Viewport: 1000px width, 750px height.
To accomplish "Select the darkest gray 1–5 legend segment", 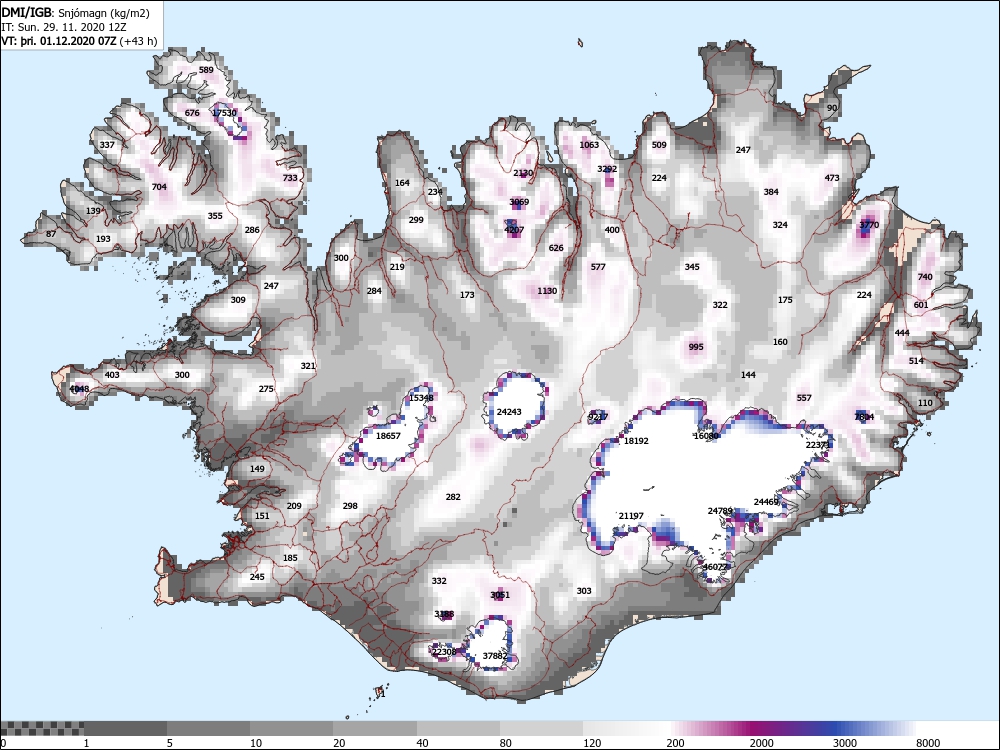I will point(126,728).
